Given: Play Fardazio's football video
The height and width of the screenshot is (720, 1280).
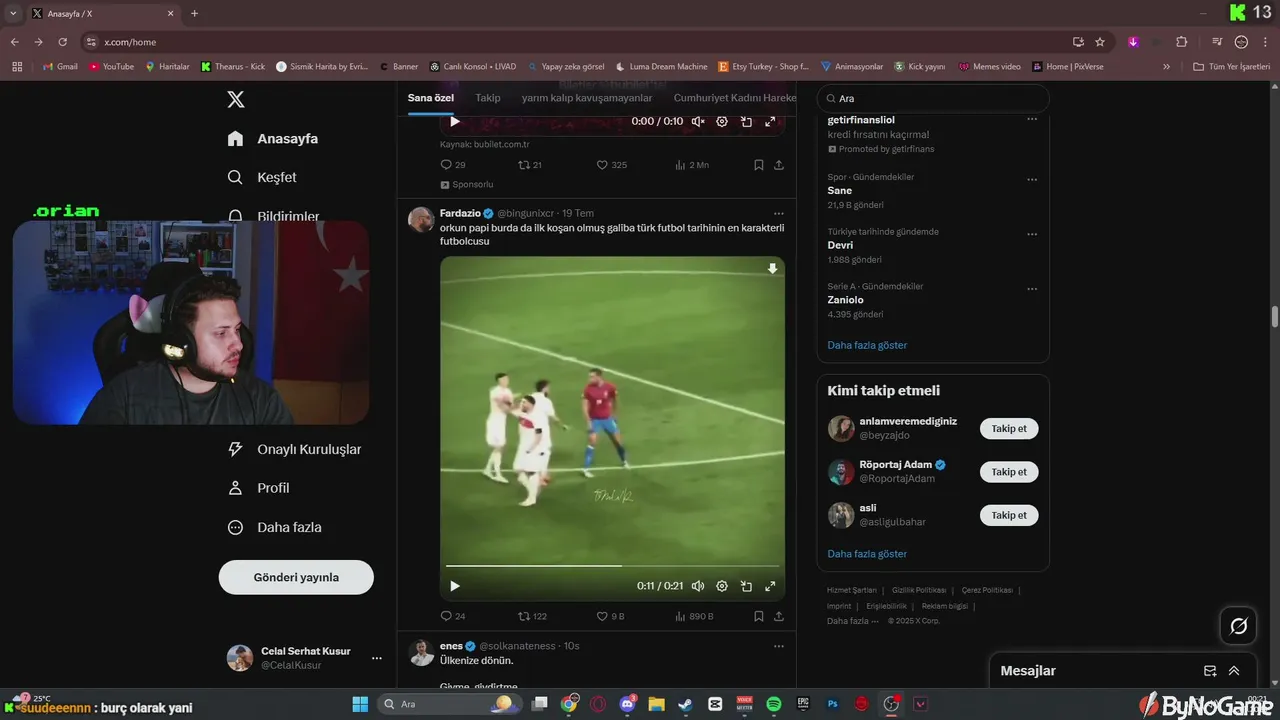Looking at the screenshot, I should point(455,586).
